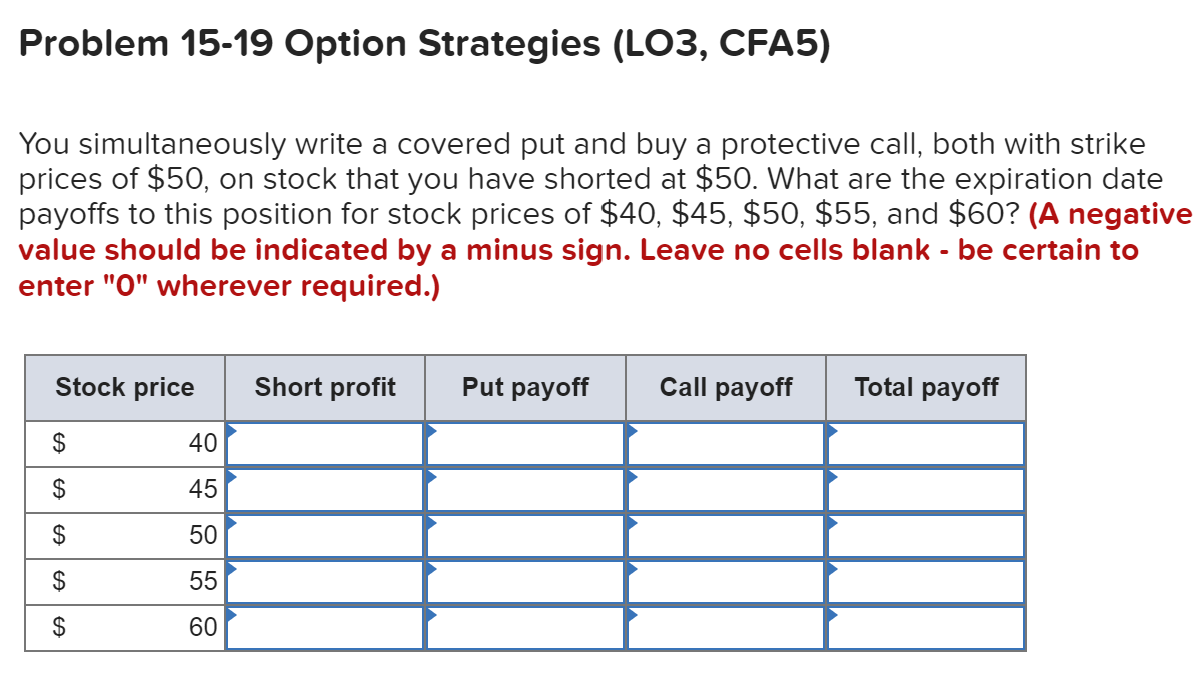Select the Short profit input for stock price $50
This screenshot has height=686, width=1200.
(325, 535)
